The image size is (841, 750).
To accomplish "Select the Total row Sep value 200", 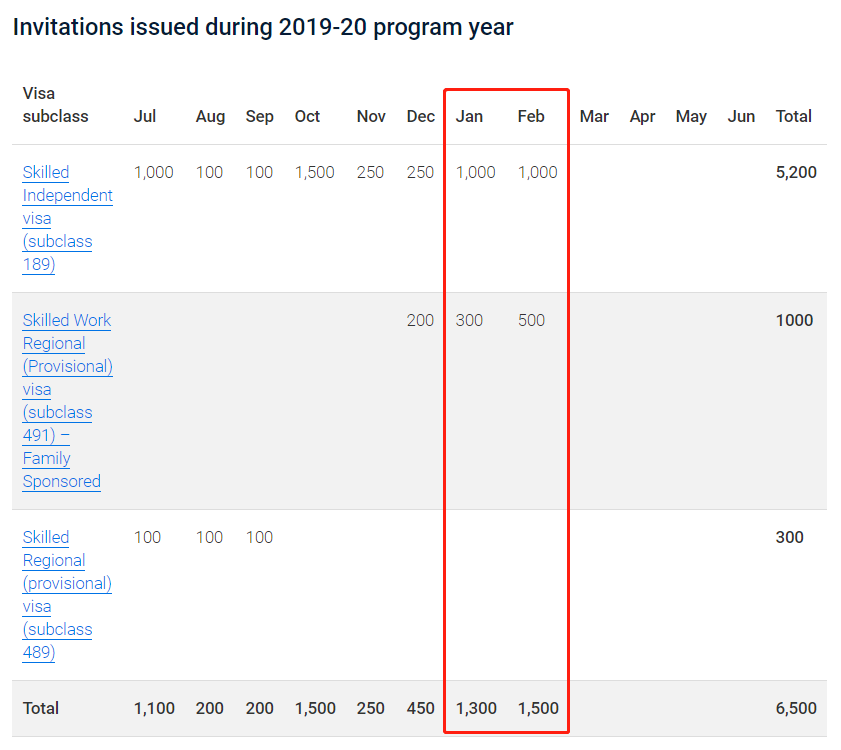I will tap(260, 708).
